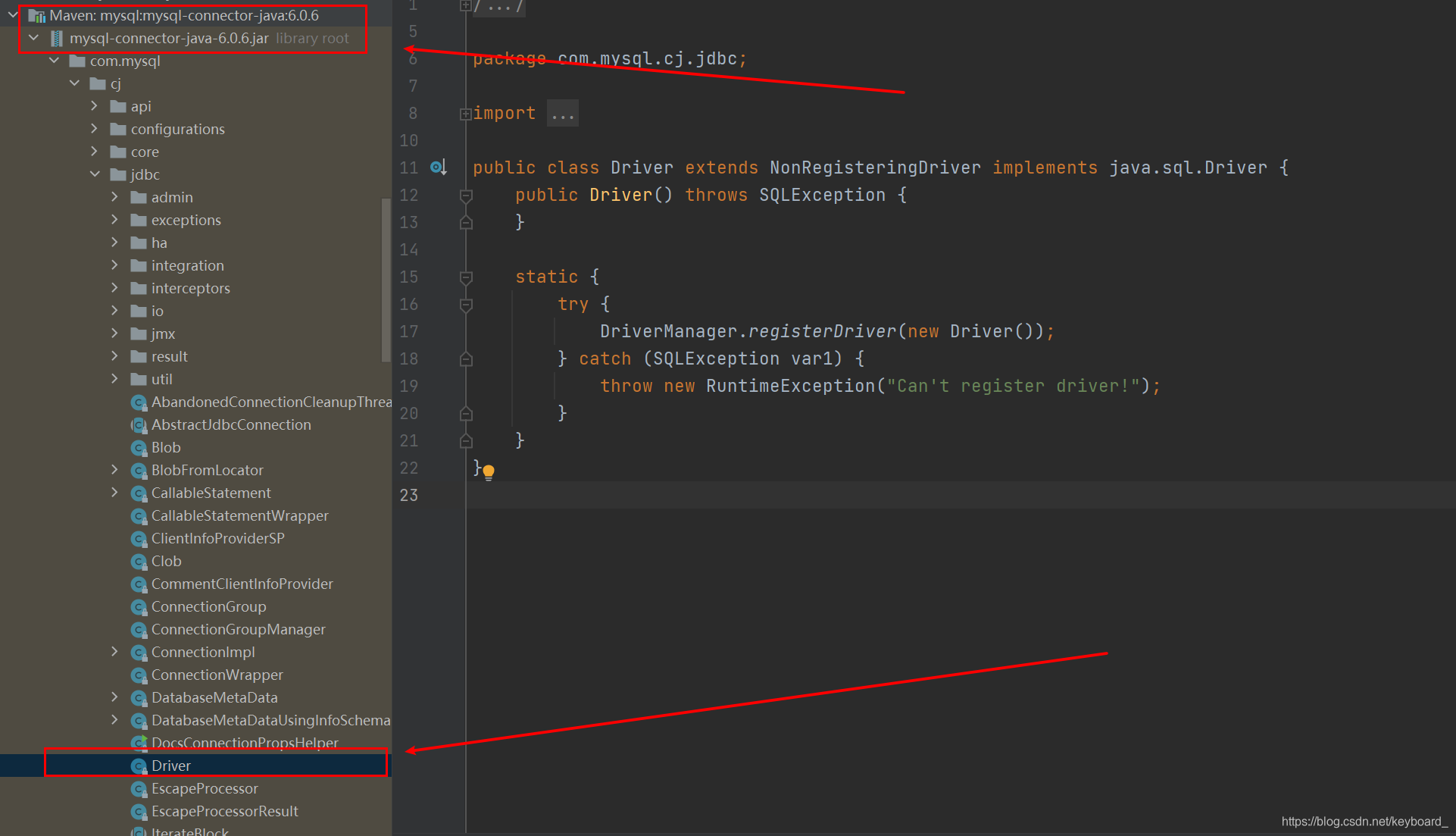Select Driver in the file tree
Screen dimensions: 1456x836
coord(169,765)
